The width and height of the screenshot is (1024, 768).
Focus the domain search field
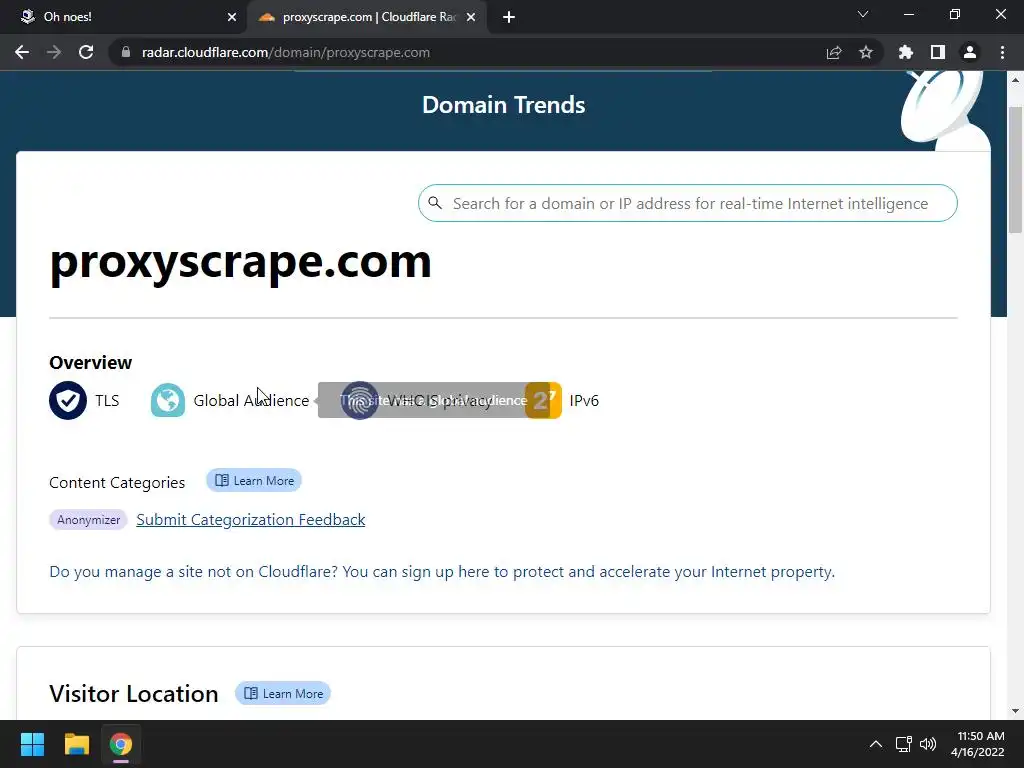point(688,203)
